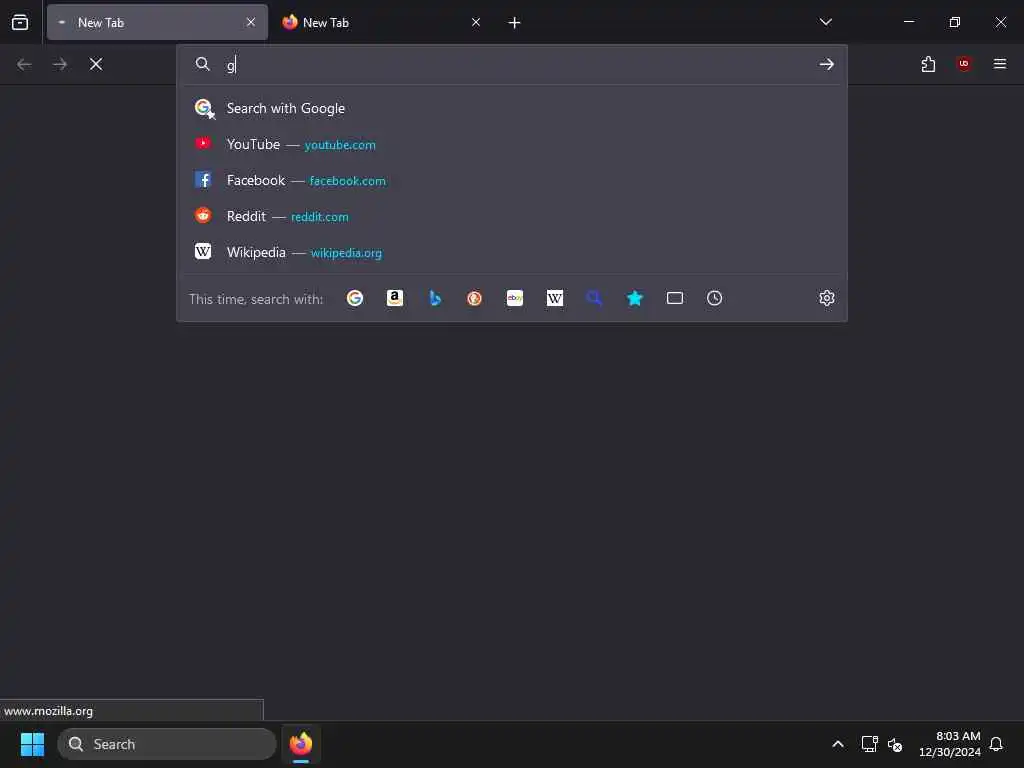Search History with the clock icon

(714, 298)
